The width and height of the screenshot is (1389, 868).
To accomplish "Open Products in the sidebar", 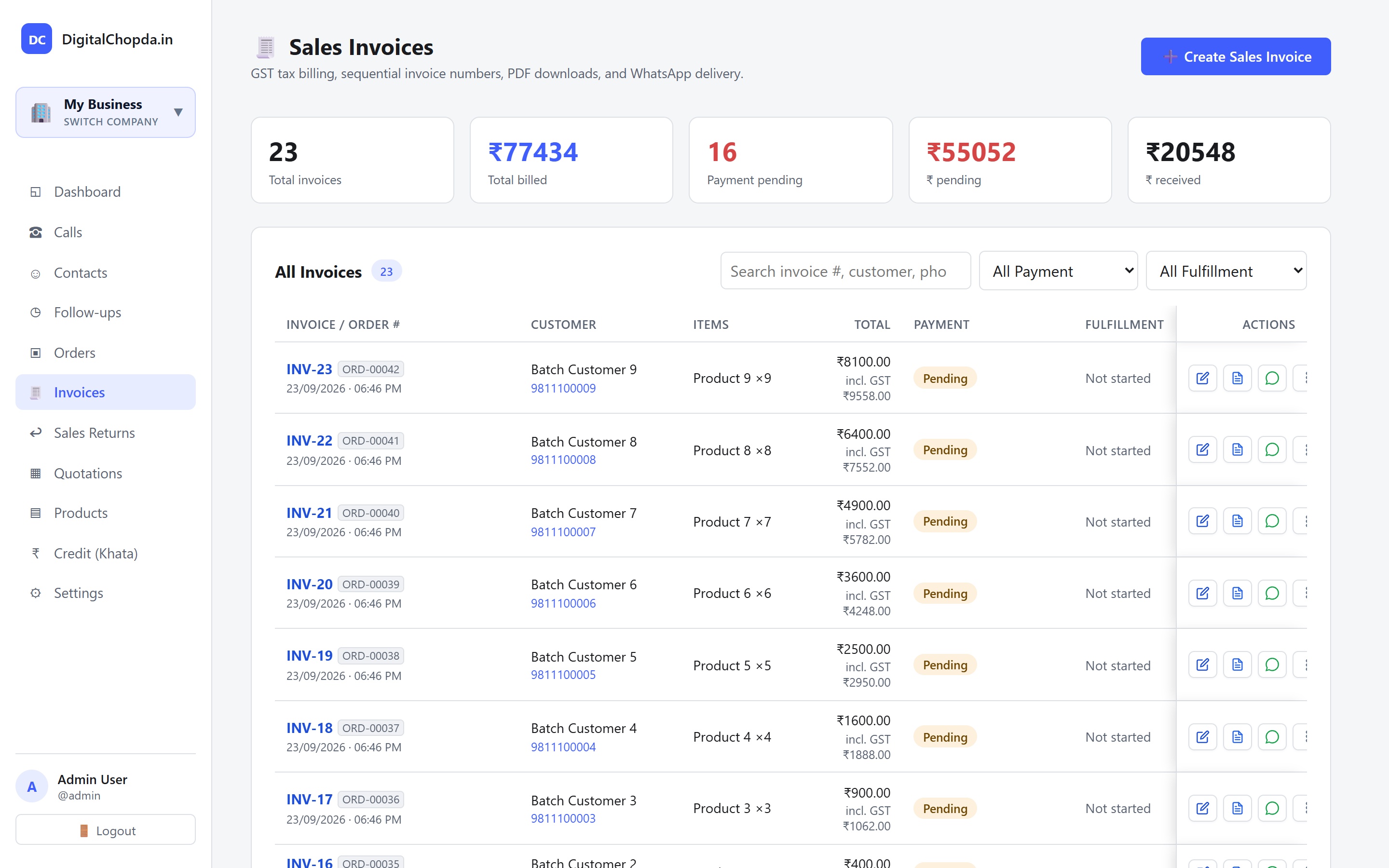I will click(x=106, y=513).
